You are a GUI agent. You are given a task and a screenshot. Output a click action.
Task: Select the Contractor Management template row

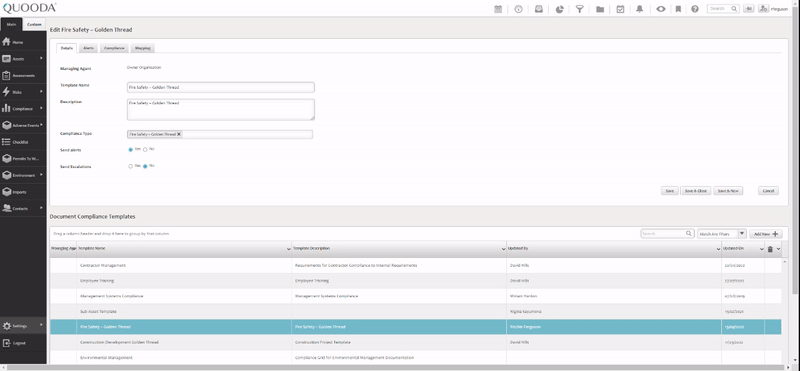coord(415,265)
